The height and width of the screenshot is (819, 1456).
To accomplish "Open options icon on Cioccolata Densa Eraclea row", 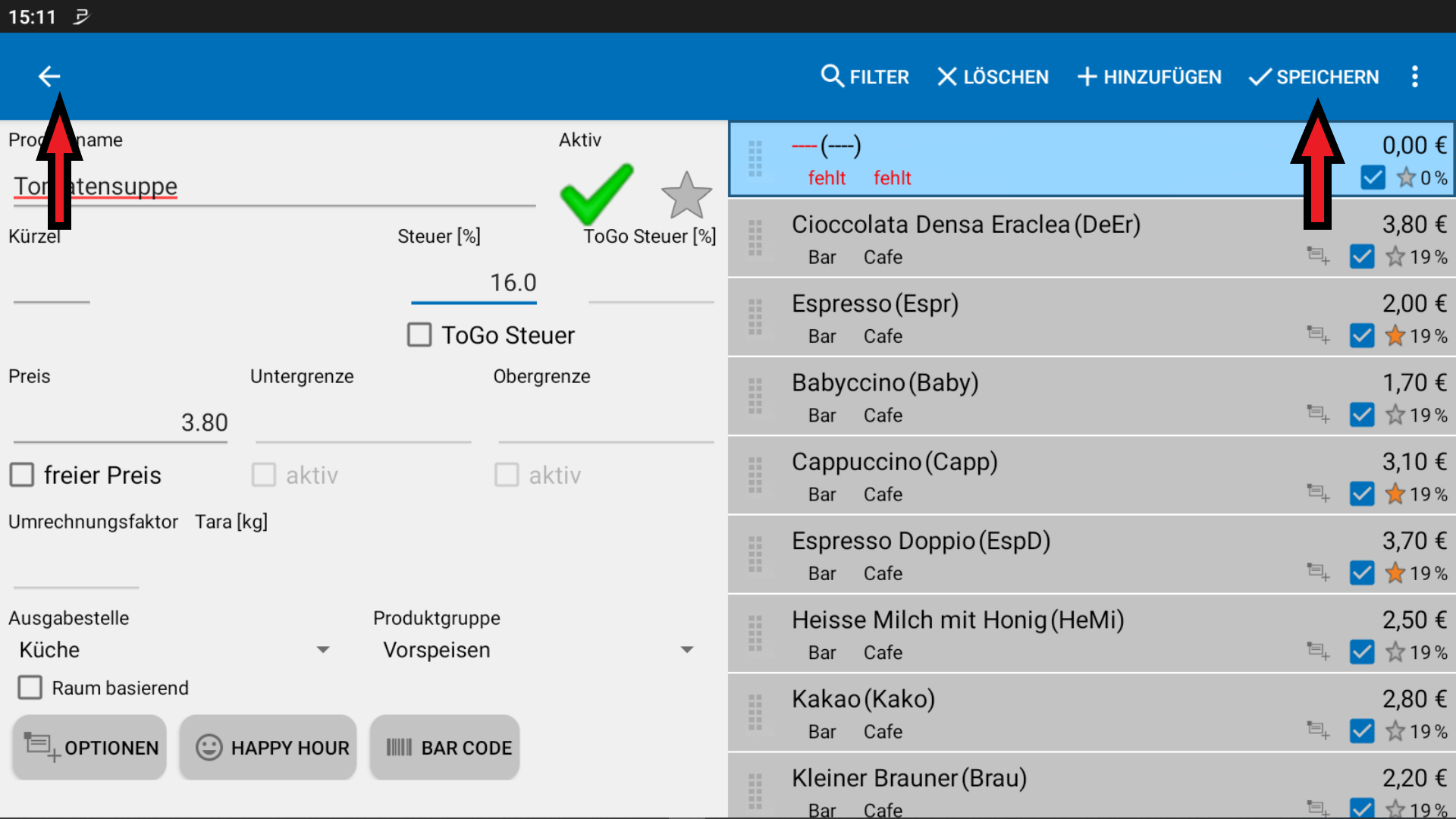I will [1318, 256].
